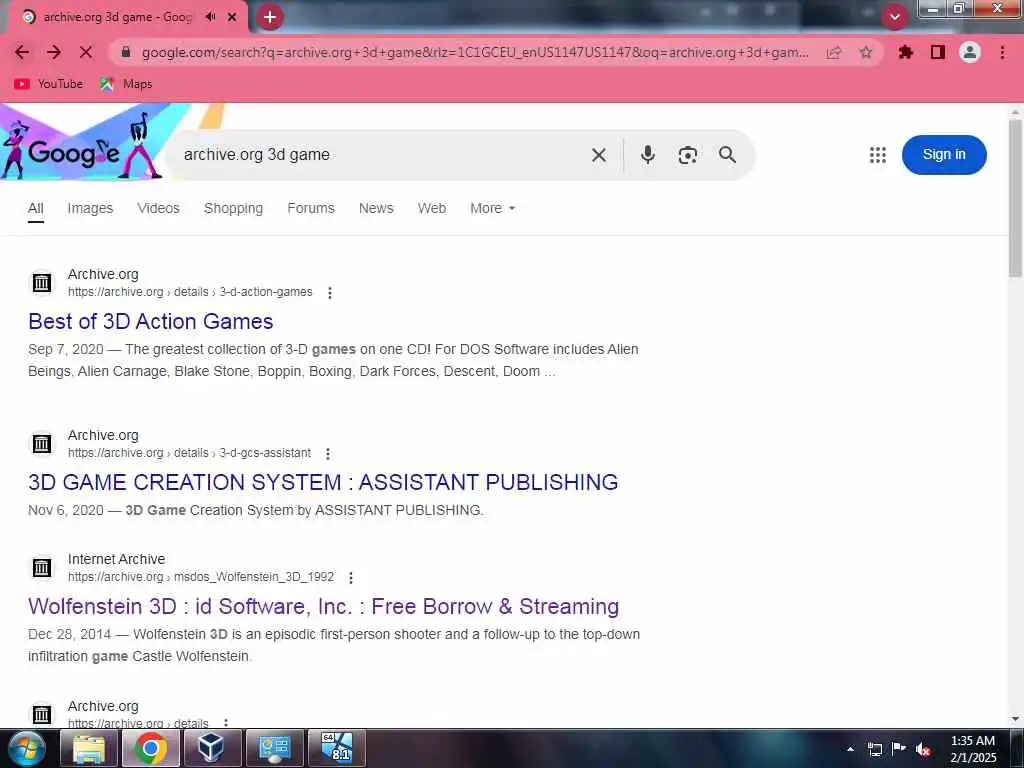The image size is (1024, 768).
Task: Open 3D GAME CREATION SYSTEM result
Action: pos(323,482)
